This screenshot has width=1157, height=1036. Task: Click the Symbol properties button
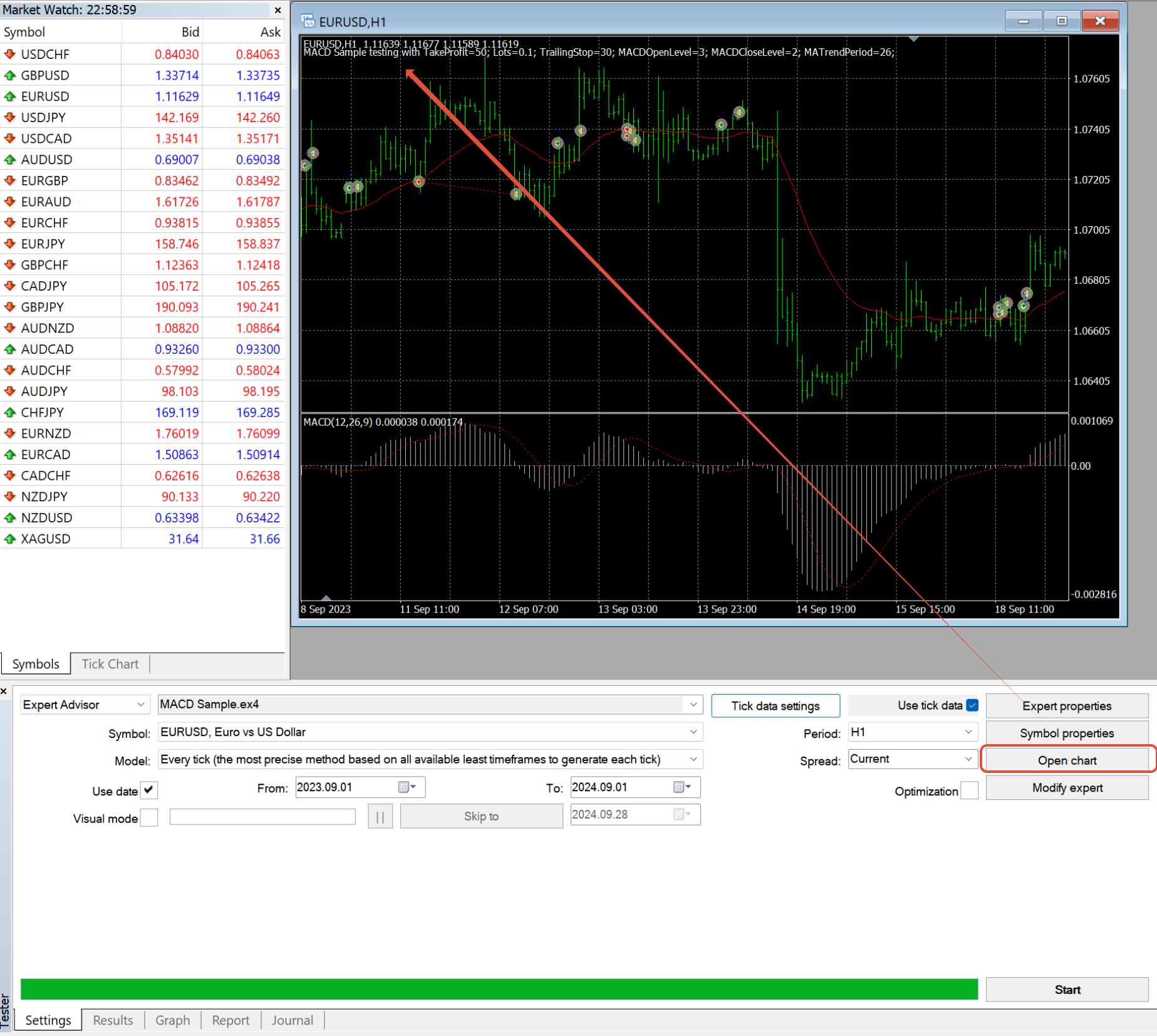(1067, 733)
